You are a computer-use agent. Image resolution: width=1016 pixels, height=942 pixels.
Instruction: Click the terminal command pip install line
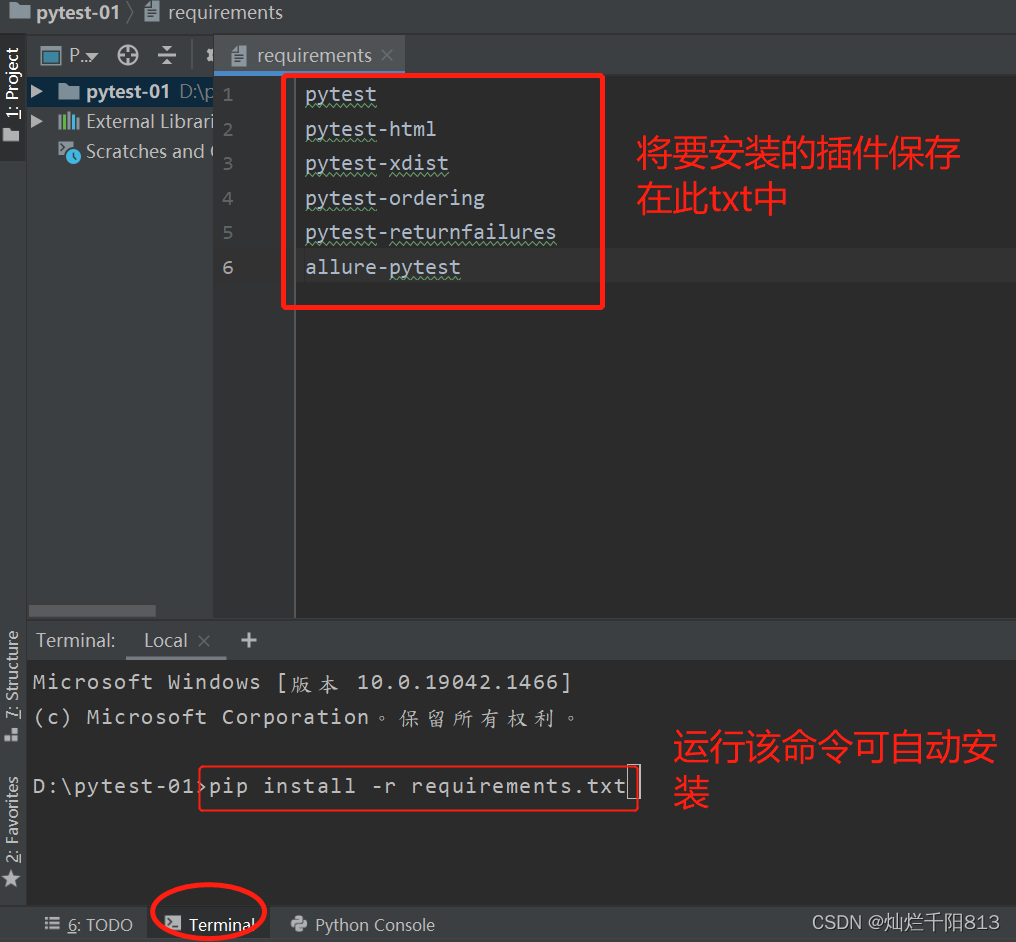(417, 787)
